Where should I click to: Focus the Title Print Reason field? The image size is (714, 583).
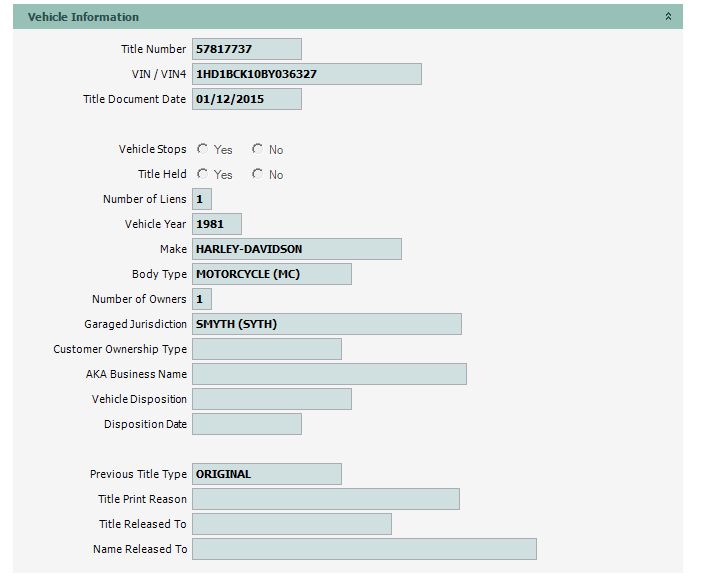coord(325,499)
